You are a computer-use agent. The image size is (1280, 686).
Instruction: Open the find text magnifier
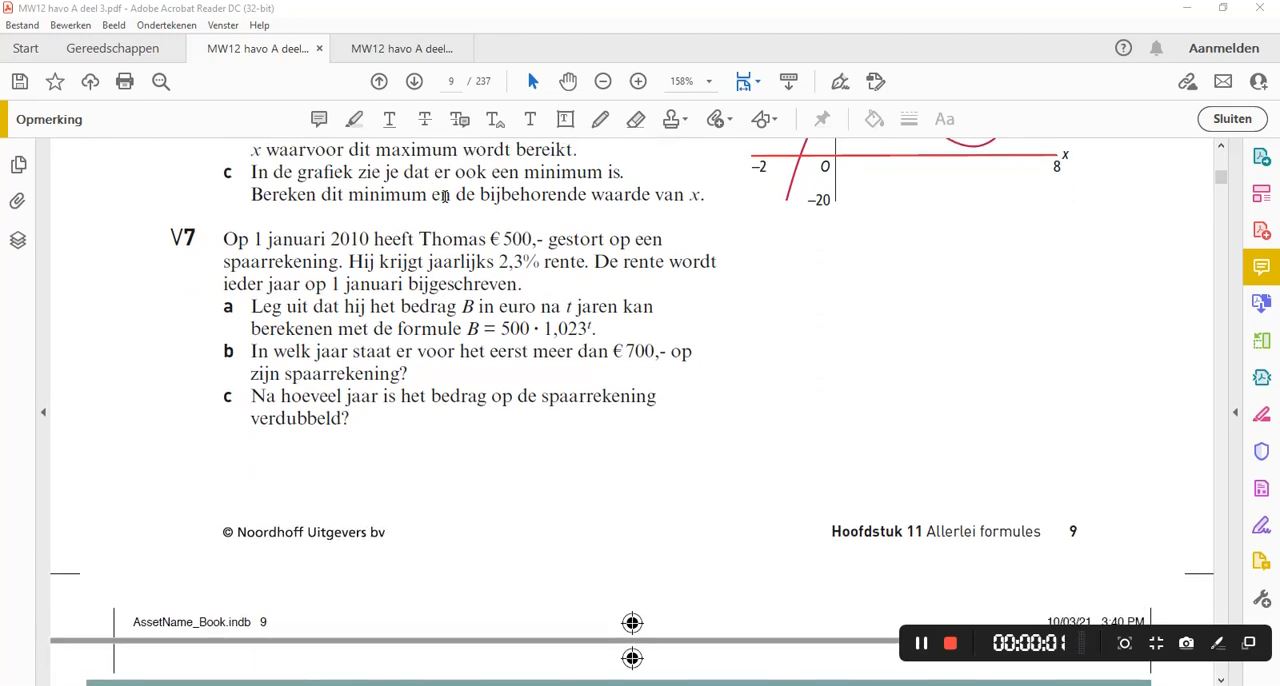pyautogui.click(x=161, y=82)
